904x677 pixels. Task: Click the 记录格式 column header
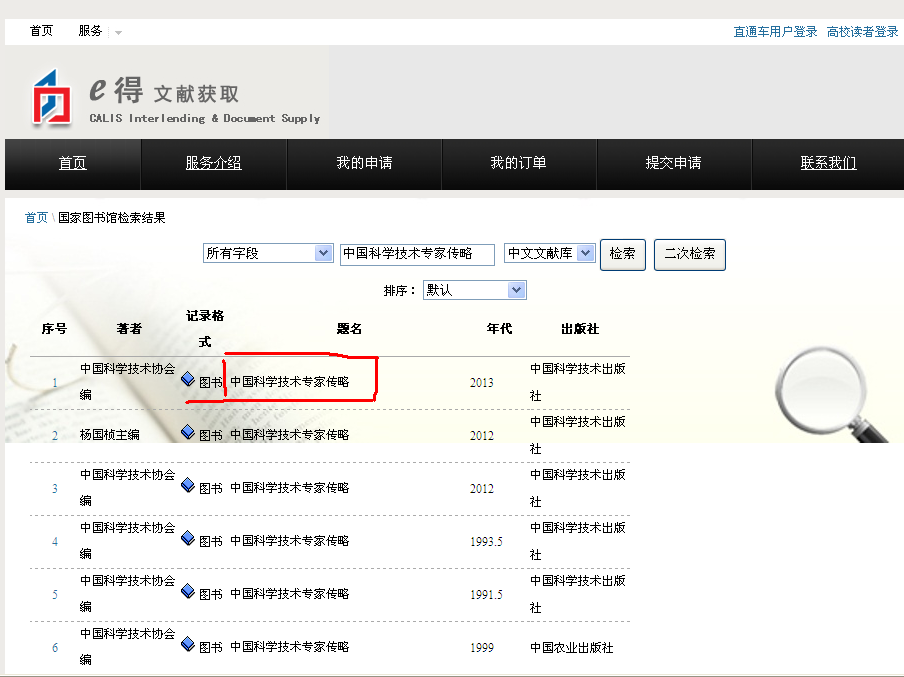coord(205,329)
